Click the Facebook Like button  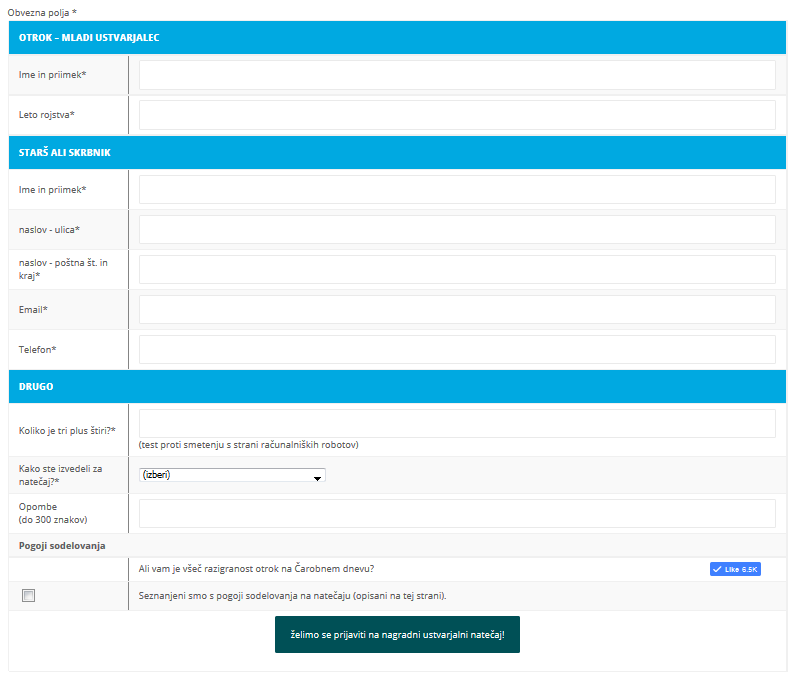(735, 569)
